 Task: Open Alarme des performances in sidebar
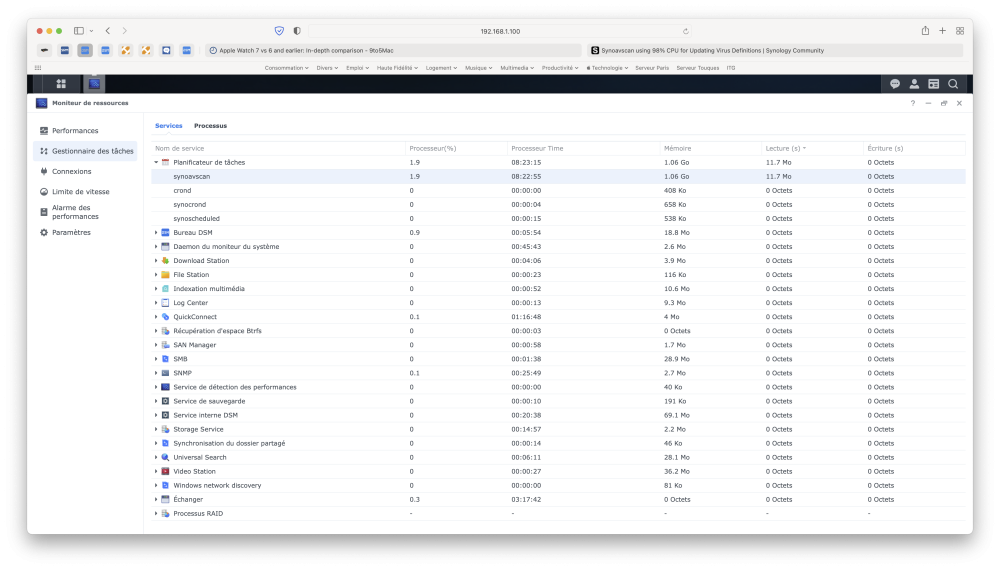click(75, 212)
